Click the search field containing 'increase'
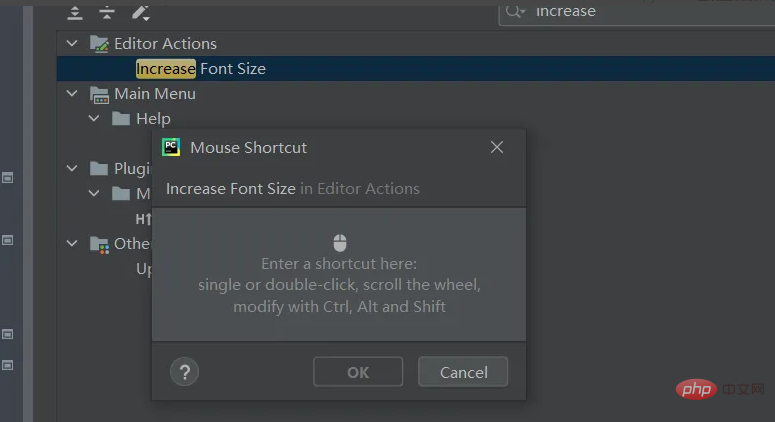 click(640, 12)
